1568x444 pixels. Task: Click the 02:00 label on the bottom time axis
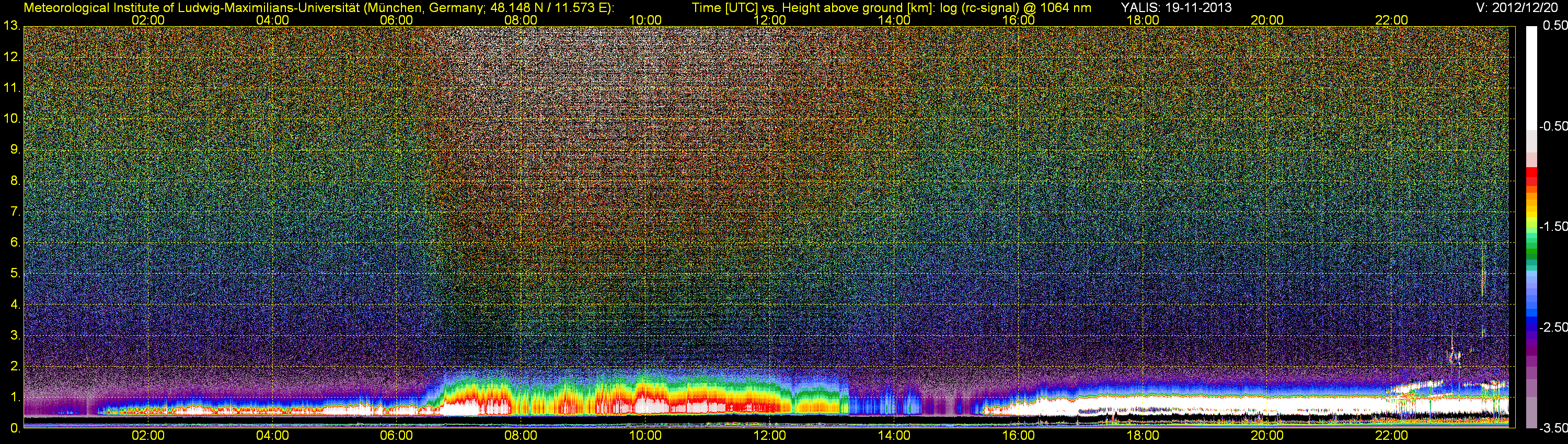(x=148, y=436)
